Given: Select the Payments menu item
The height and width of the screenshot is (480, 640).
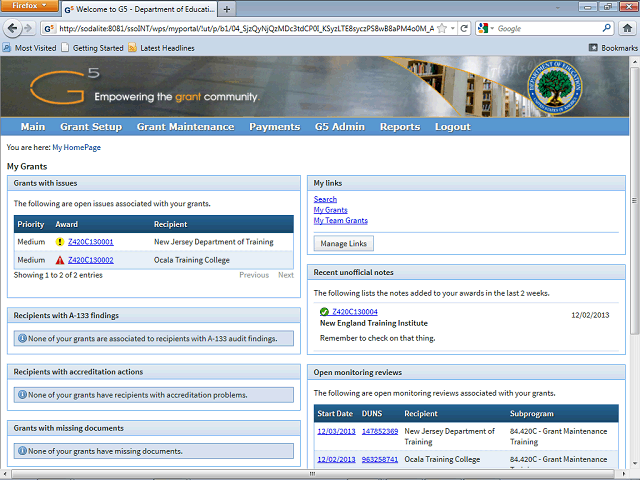Looking at the screenshot, I should point(274,127).
